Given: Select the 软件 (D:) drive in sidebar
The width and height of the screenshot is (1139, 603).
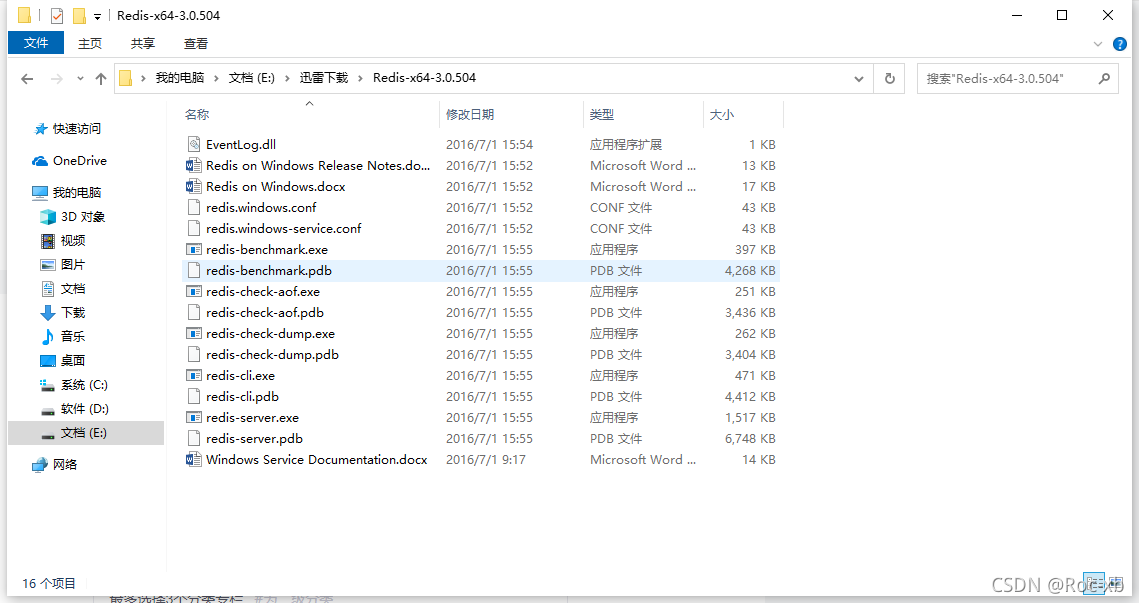Looking at the screenshot, I should pyautogui.click(x=75, y=408).
